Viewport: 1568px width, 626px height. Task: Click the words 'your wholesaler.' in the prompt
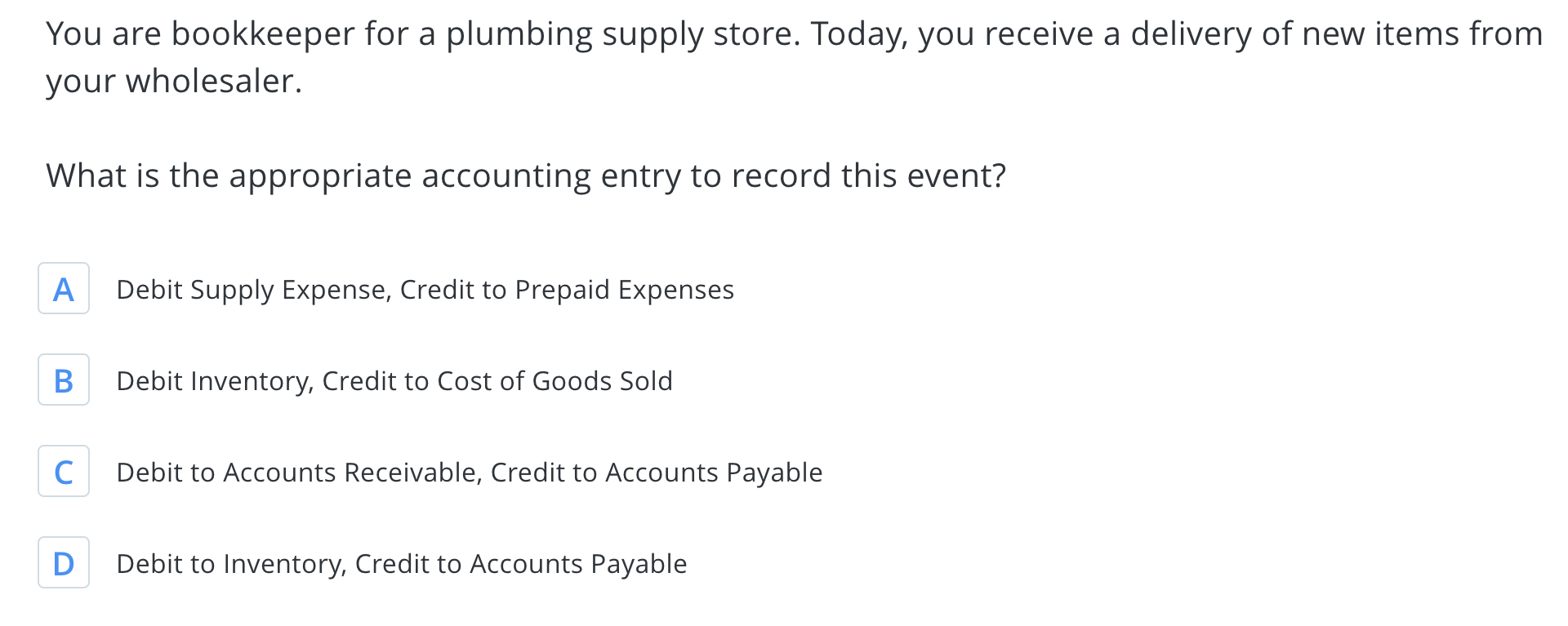click(x=174, y=82)
